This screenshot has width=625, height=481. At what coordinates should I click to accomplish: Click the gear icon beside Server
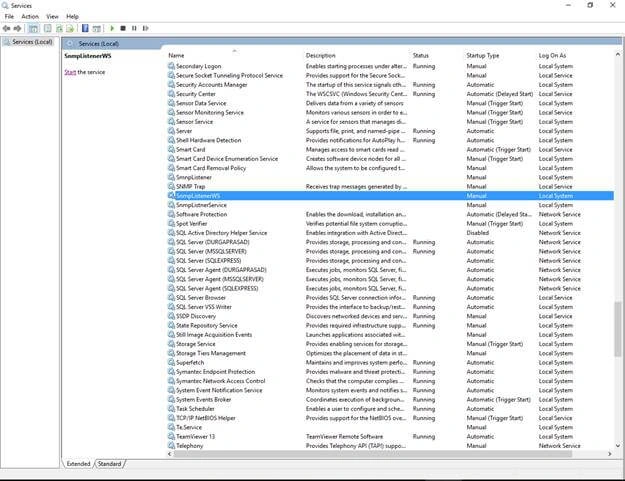(x=171, y=131)
